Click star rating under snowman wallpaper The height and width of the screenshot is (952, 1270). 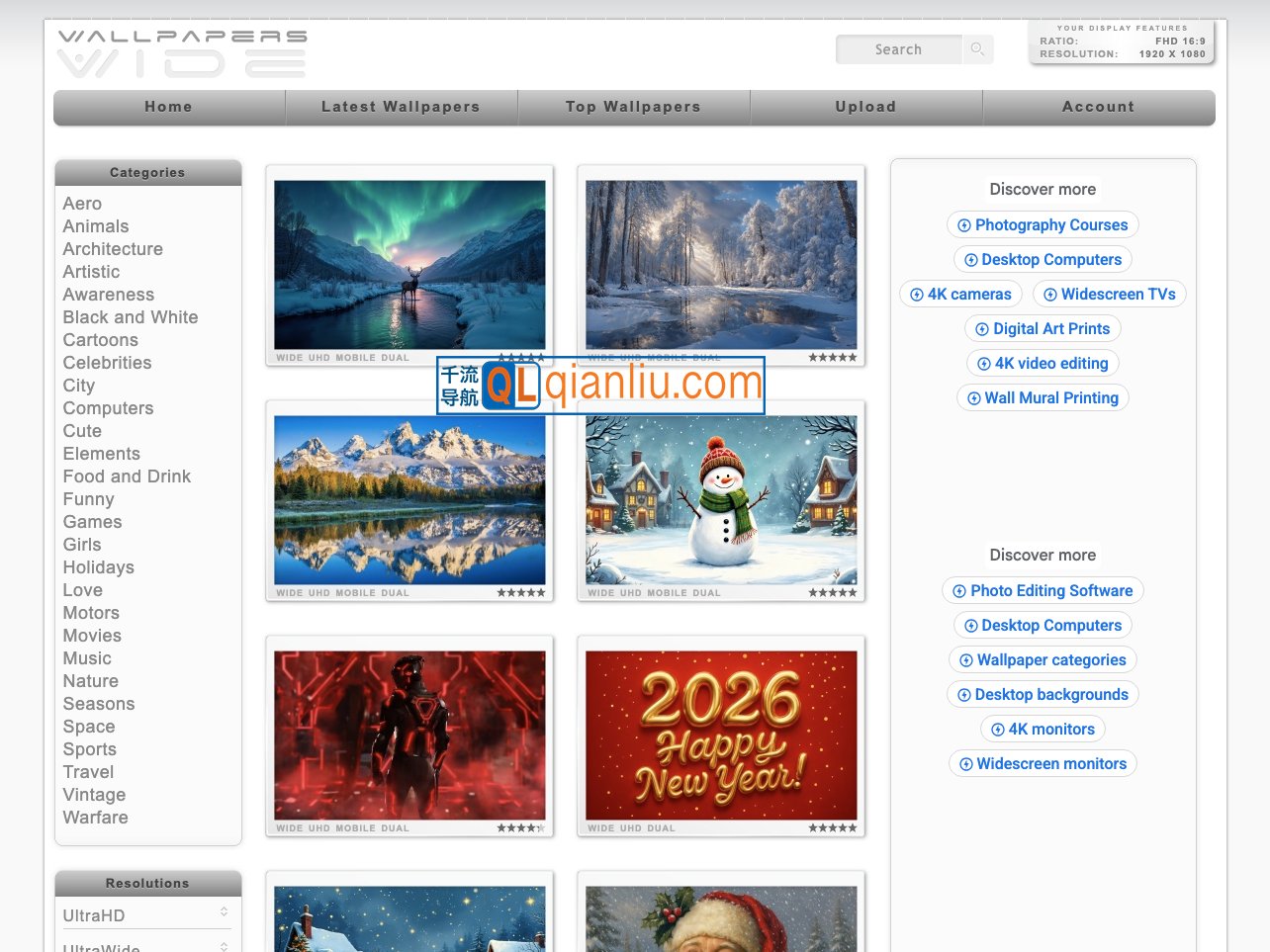832,593
